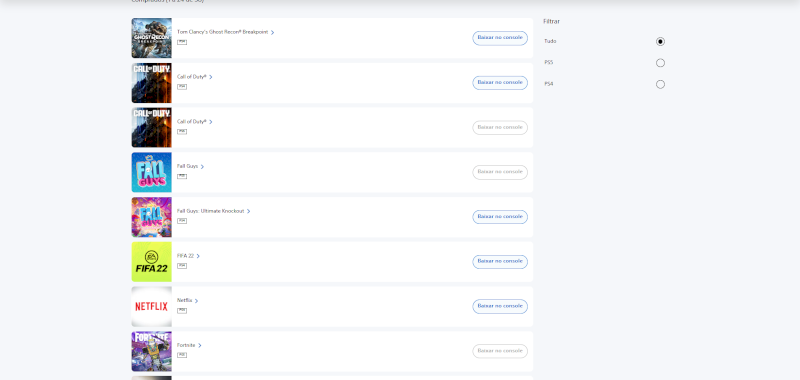Click platform tag under Fall Guys: Ultimate Knockout
The width and height of the screenshot is (800, 380).
[182, 221]
